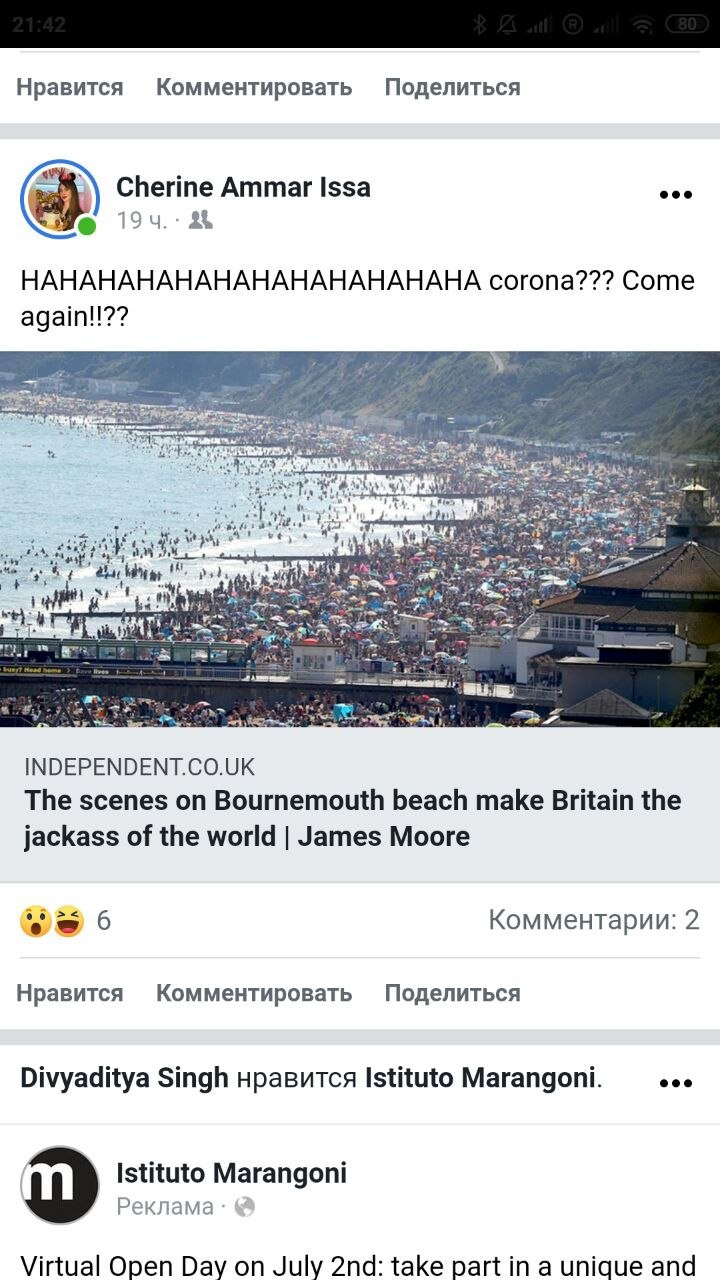Tap Комментировать on the top post
The image size is (720, 1280).
[254, 87]
